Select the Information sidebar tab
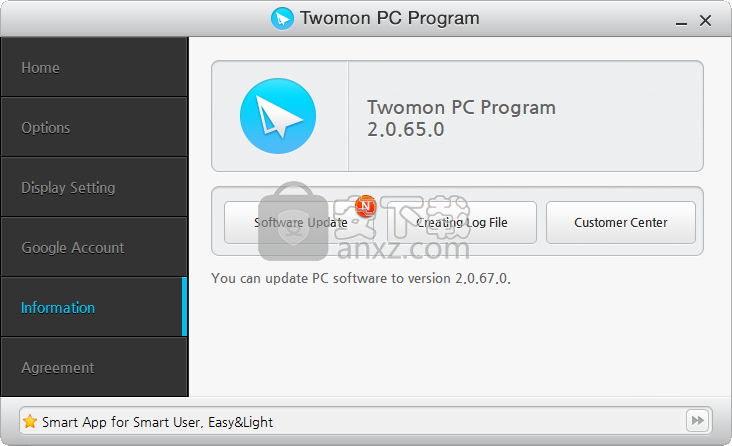Viewport: 732px width, 446px height. 94,307
